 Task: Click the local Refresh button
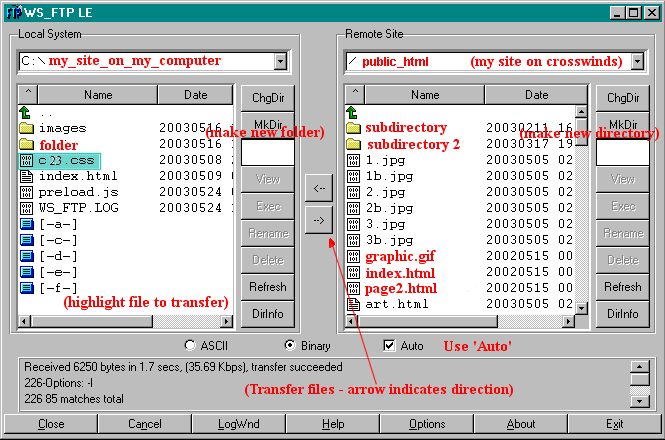tap(268, 287)
